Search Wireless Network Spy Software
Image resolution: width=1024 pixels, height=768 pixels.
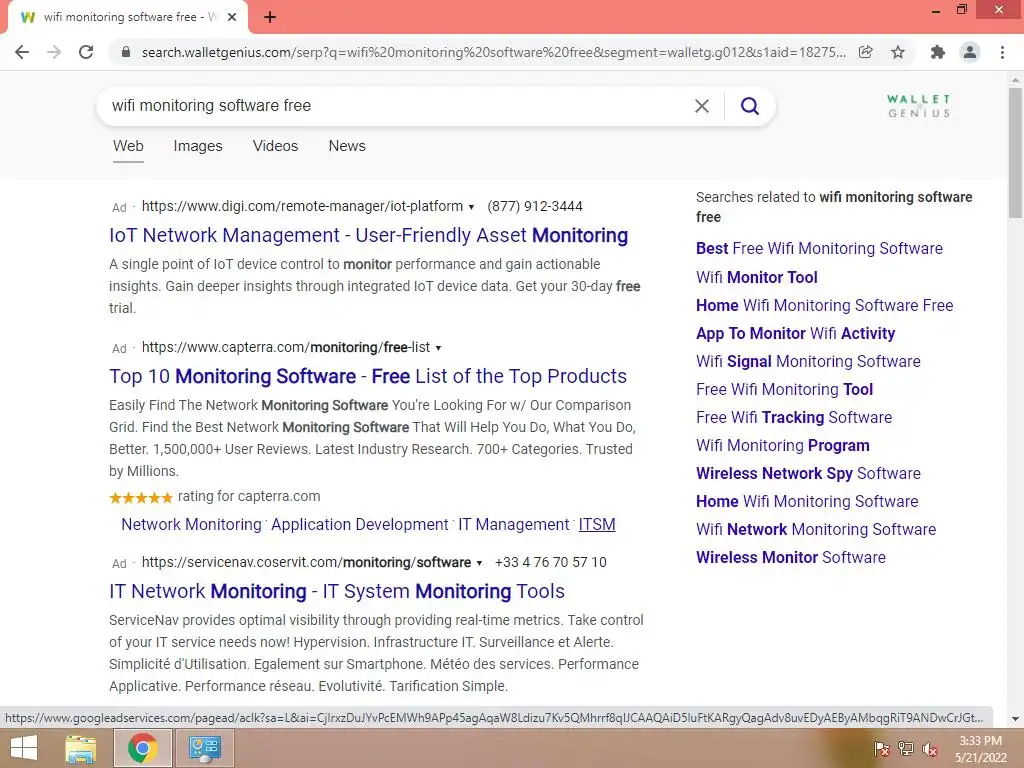[808, 473]
